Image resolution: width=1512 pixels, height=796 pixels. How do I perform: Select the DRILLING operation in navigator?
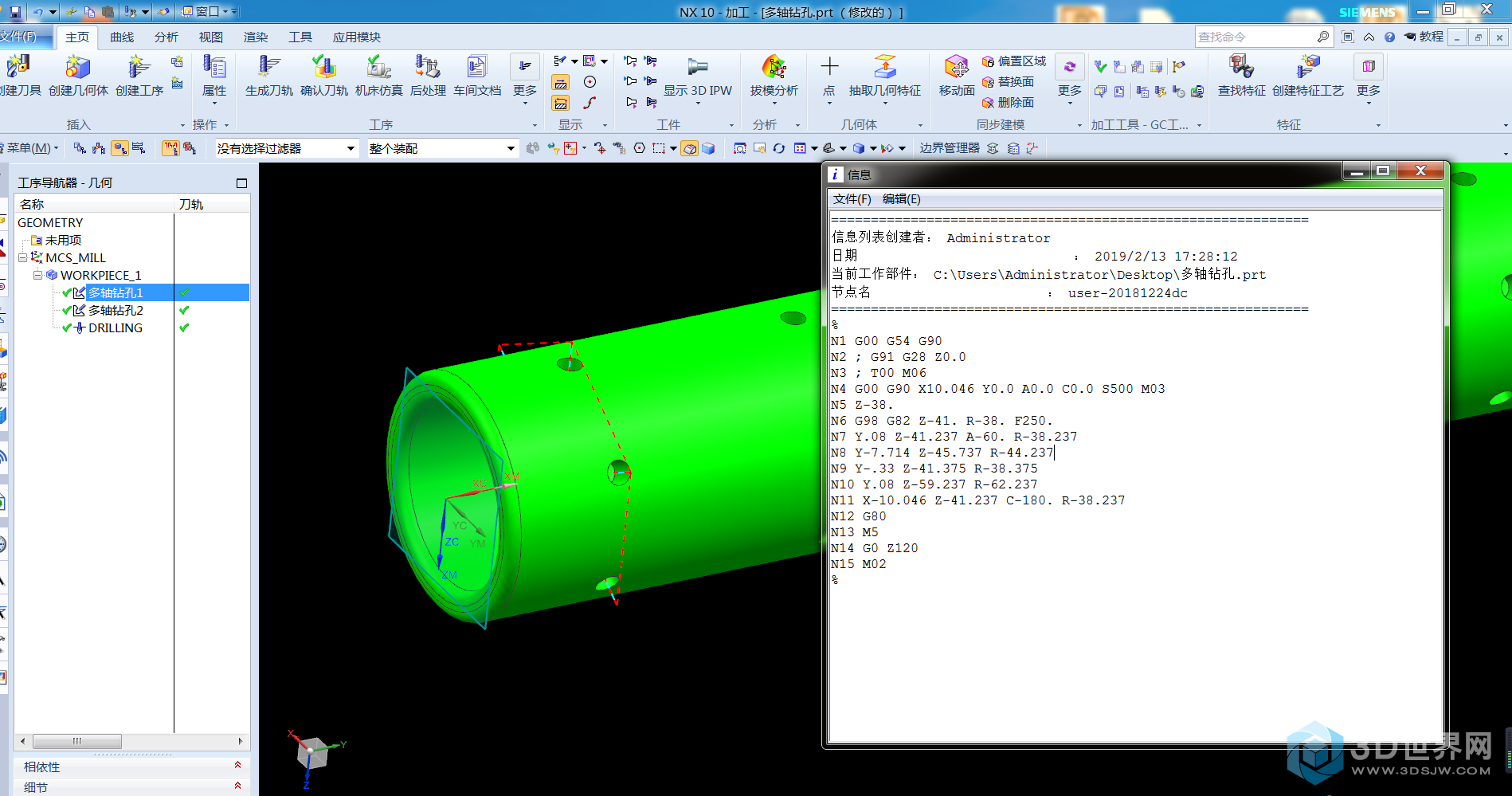tap(116, 327)
